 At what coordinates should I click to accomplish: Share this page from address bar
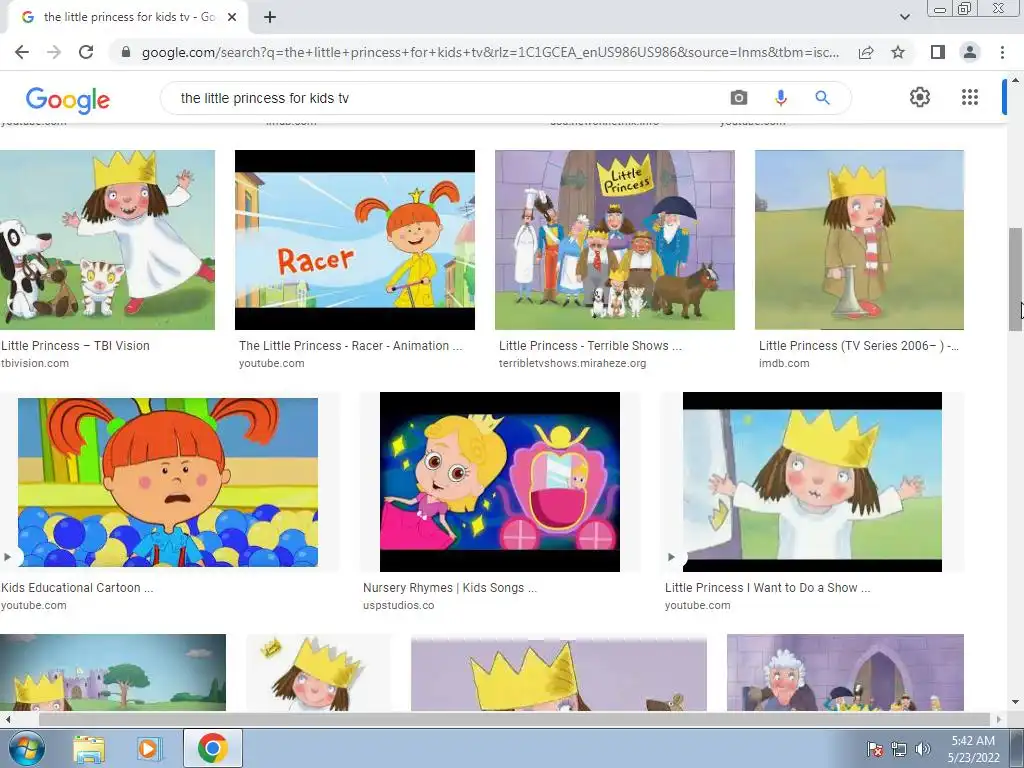click(866, 52)
